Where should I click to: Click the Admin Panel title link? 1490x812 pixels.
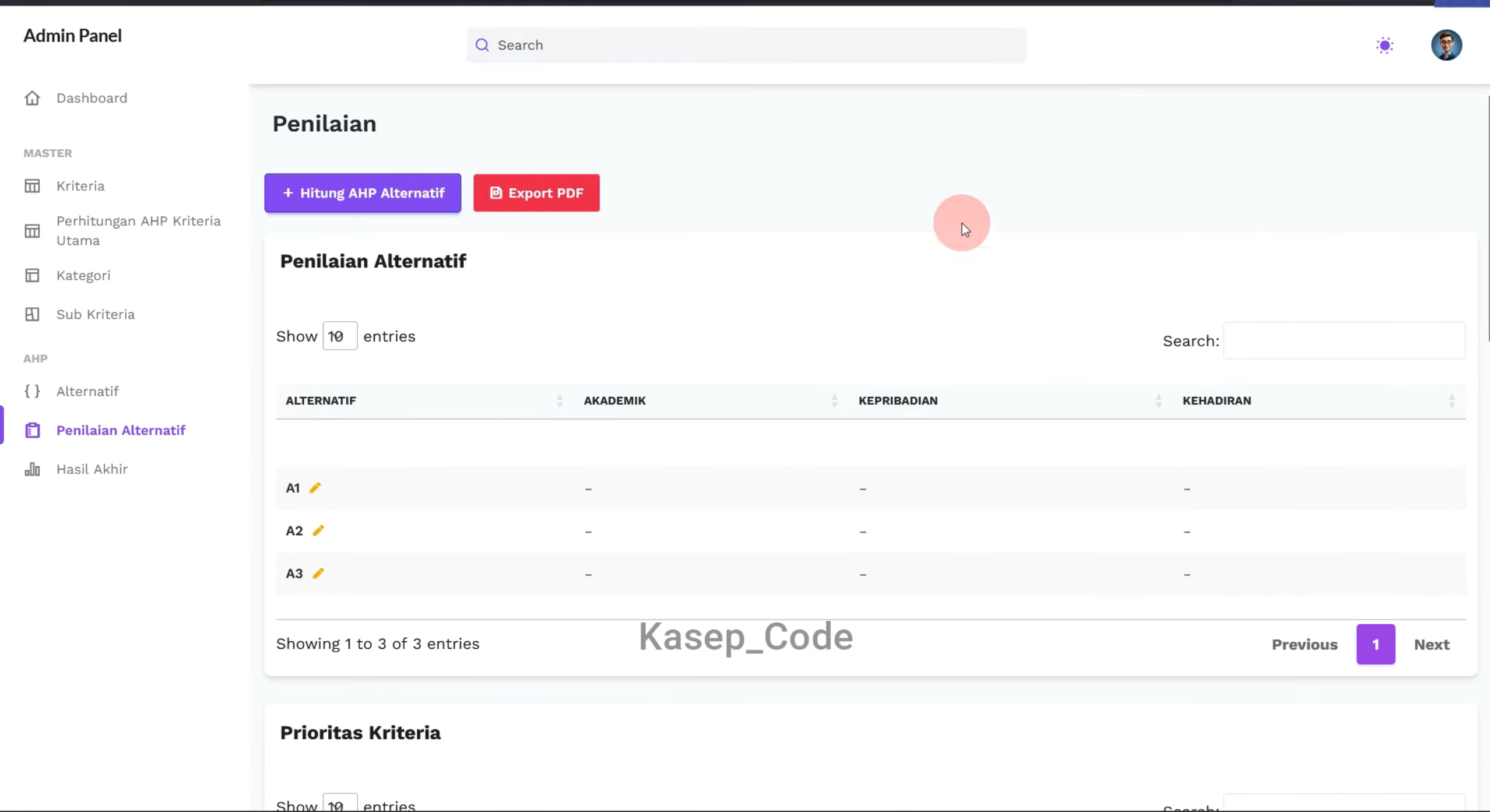pyautogui.click(x=72, y=36)
